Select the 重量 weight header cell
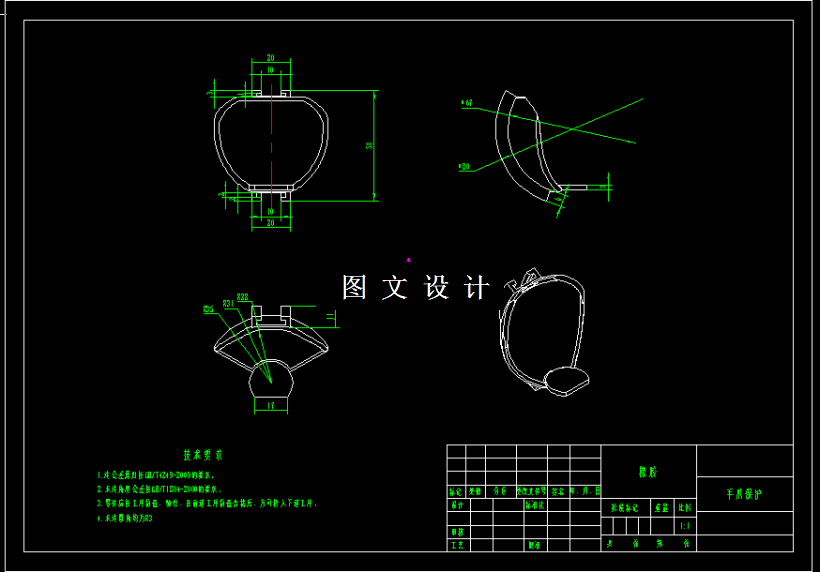Image resolution: width=820 pixels, height=572 pixels. click(x=662, y=508)
